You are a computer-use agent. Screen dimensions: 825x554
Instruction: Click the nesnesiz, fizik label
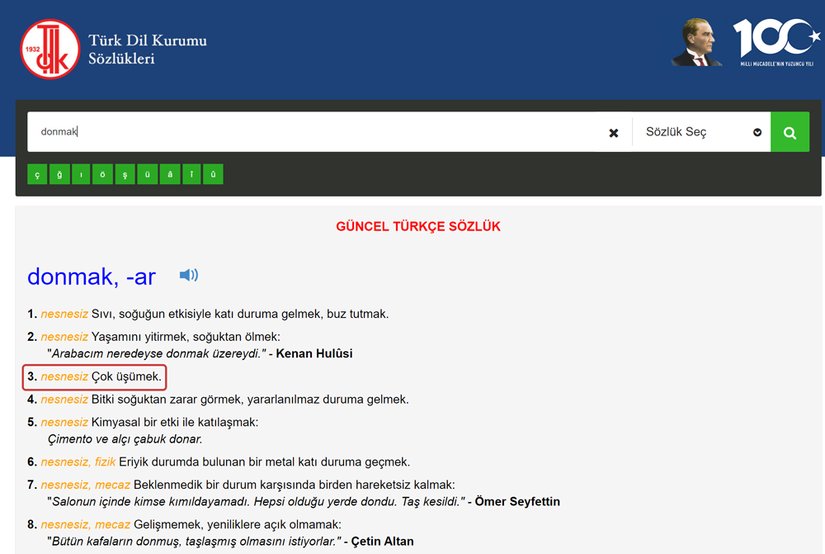click(x=78, y=462)
